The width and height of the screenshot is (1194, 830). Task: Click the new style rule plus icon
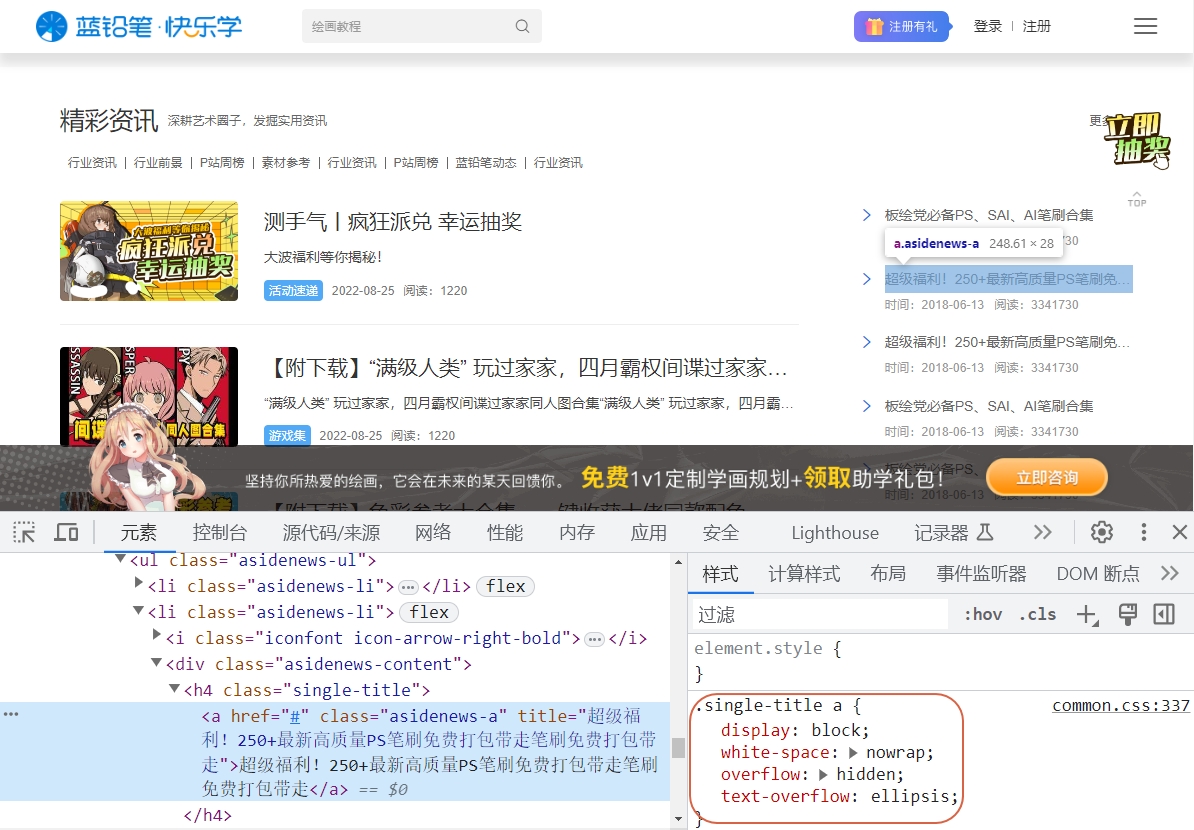1087,615
